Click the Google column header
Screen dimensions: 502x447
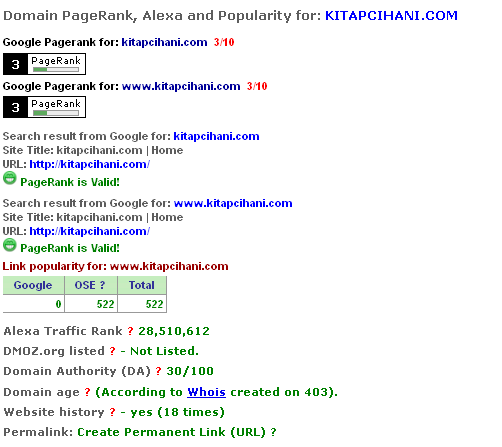(x=33, y=285)
